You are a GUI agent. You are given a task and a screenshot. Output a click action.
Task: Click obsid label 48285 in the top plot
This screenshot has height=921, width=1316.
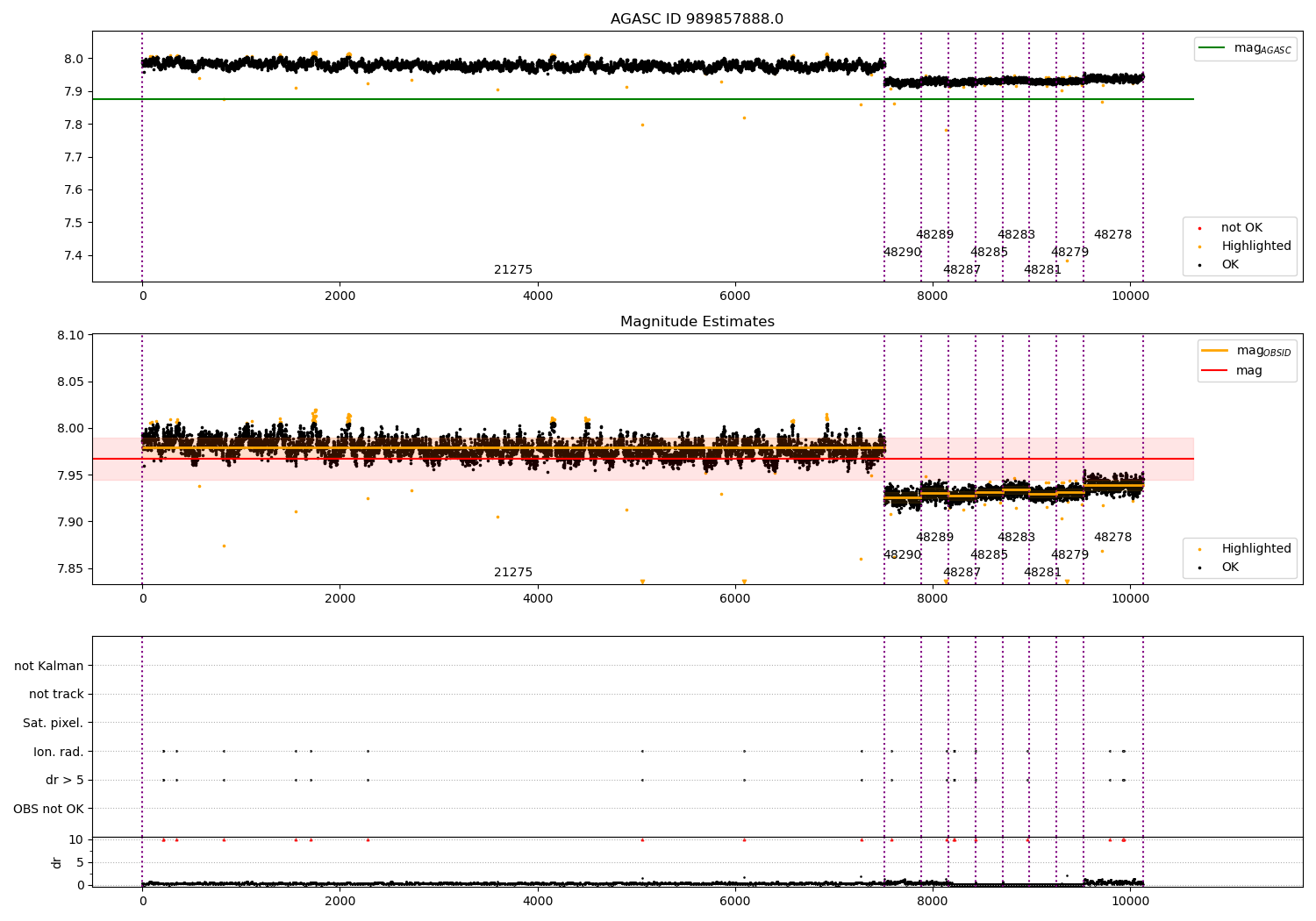(989, 253)
